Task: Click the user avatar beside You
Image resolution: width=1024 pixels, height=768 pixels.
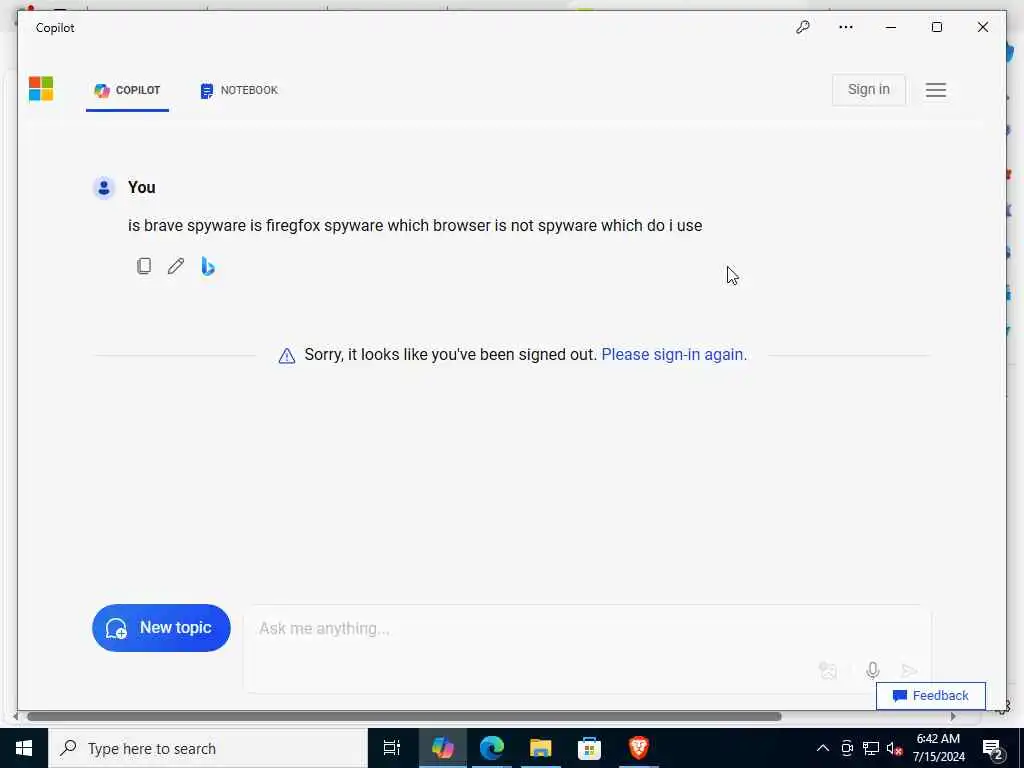Action: (x=104, y=188)
